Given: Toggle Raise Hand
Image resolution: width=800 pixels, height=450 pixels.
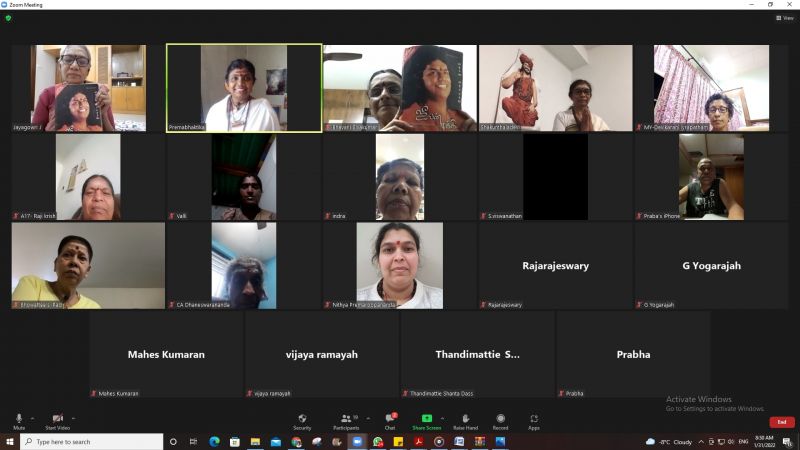Looking at the screenshot, I should click(465, 421).
